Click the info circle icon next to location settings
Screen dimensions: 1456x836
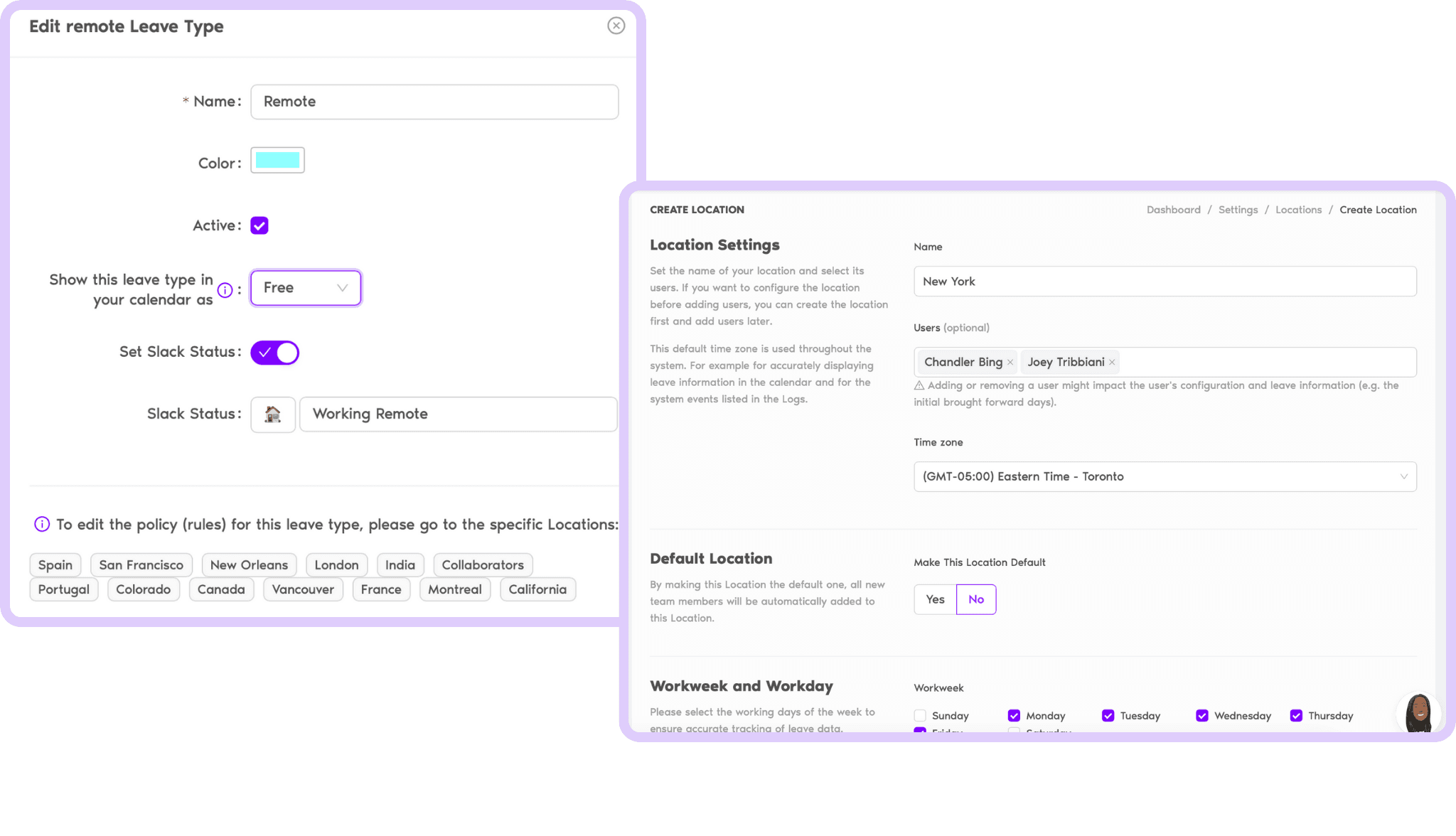pyautogui.click(x=41, y=524)
